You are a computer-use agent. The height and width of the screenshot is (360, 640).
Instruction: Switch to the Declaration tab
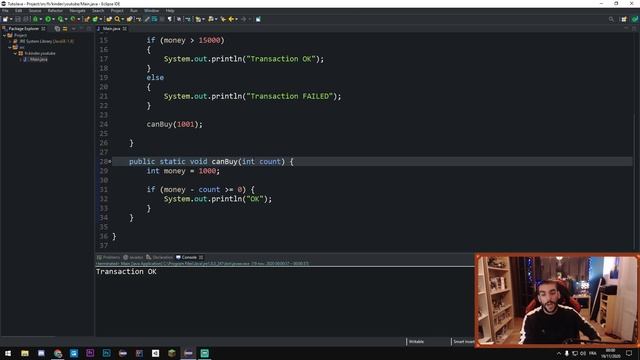pos(160,257)
